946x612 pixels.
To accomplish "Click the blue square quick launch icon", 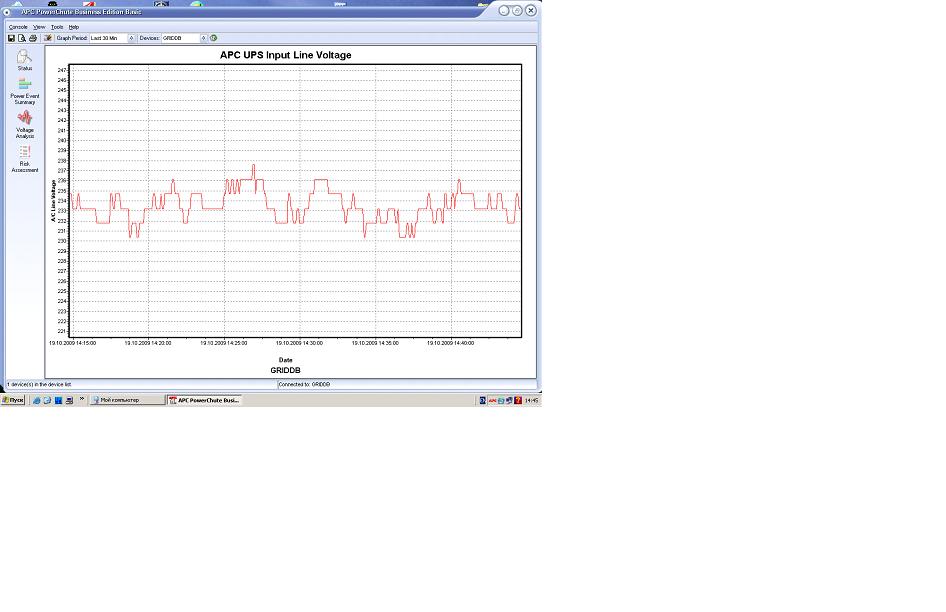I will tap(59, 400).
